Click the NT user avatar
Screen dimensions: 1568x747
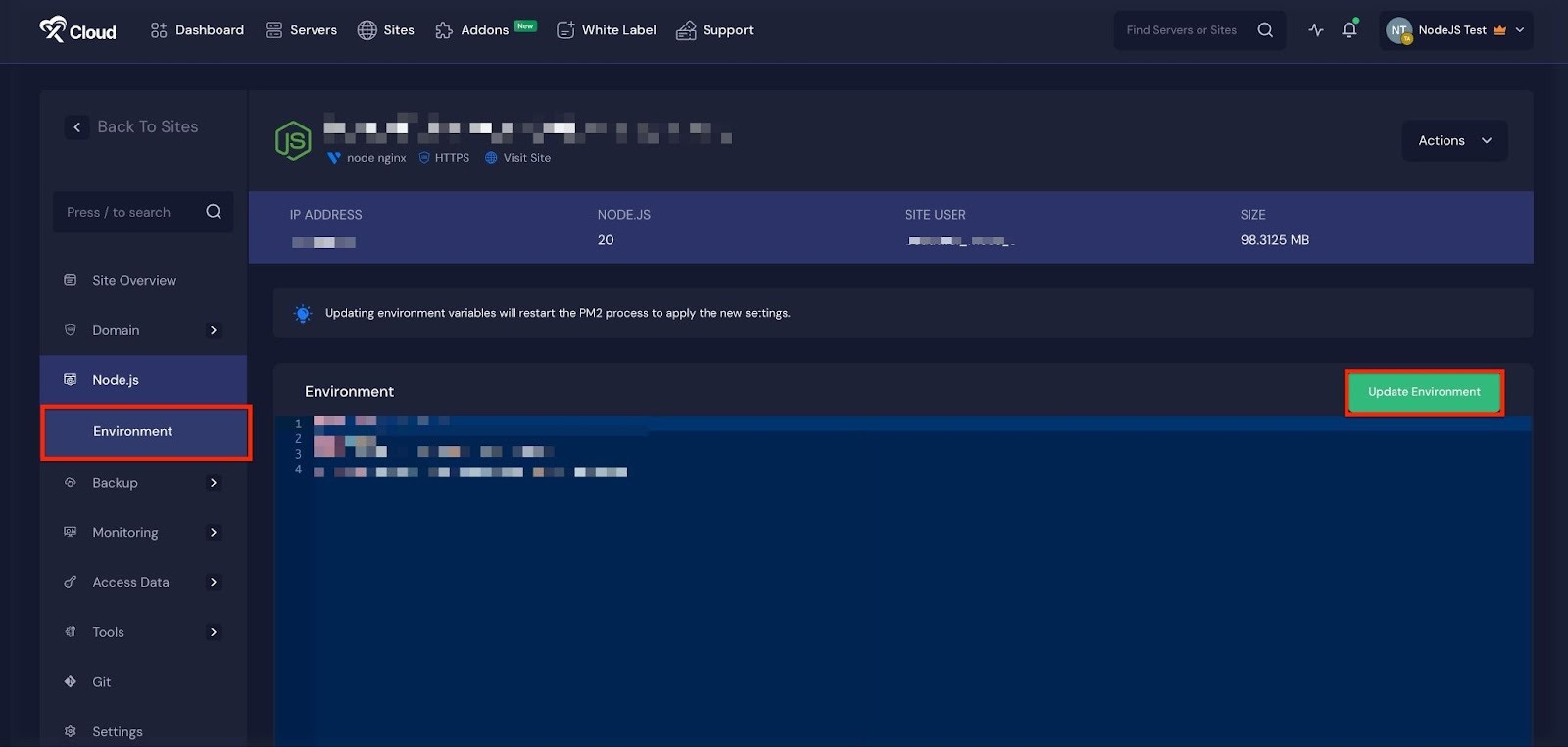pos(1398,30)
